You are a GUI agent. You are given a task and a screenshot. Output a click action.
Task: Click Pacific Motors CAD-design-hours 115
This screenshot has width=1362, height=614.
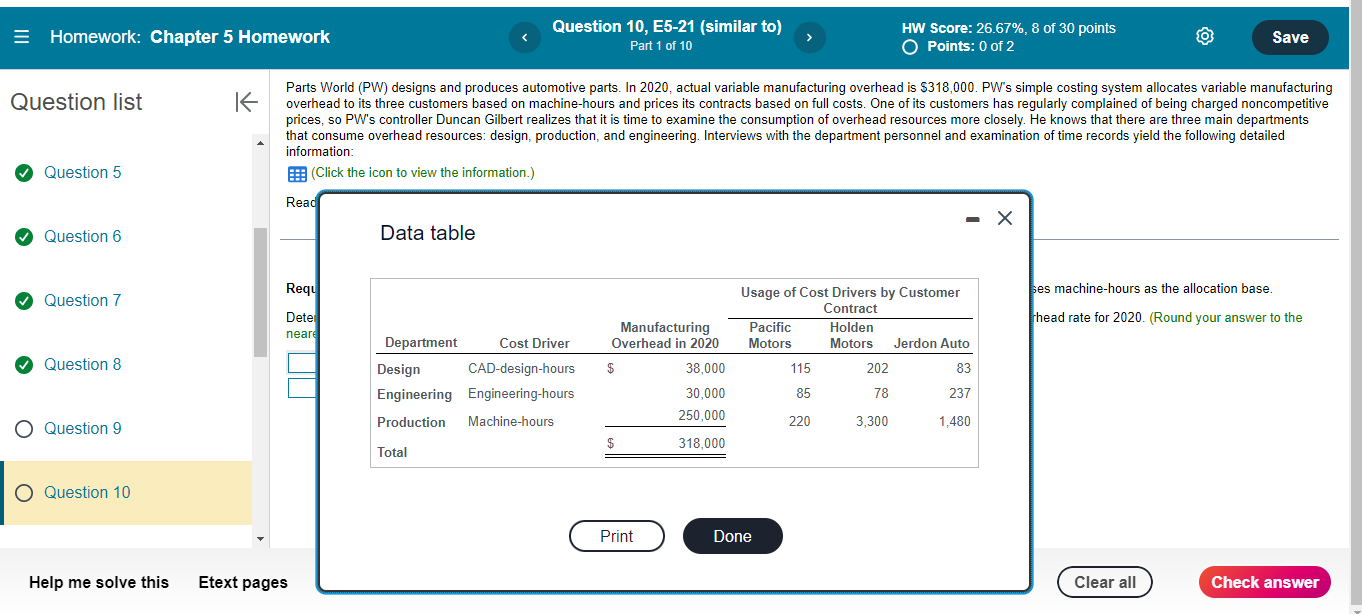pyautogui.click(x=800, y=369)
